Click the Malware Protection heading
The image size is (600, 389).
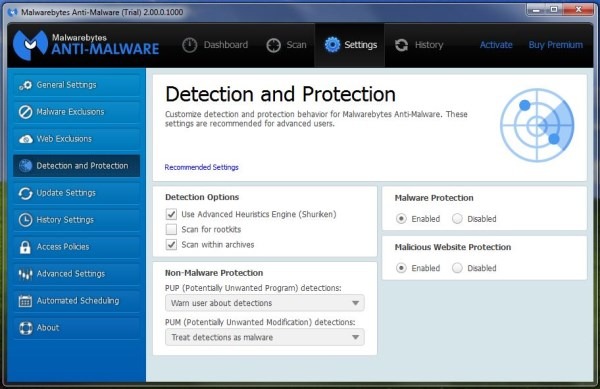434,198
